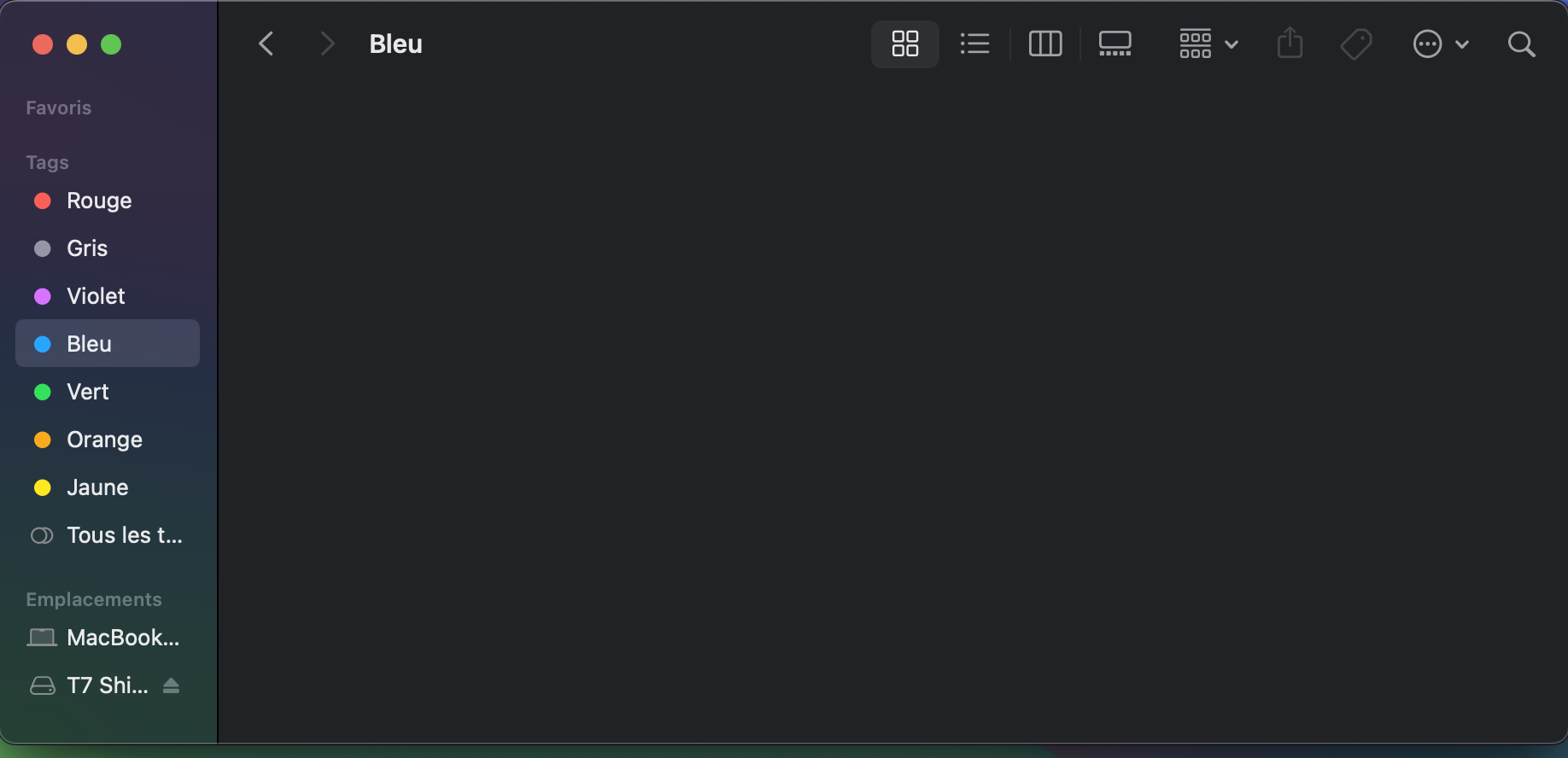1568x758 pixels.
Task: Go back with the left chevron
Action: point(266,44)
